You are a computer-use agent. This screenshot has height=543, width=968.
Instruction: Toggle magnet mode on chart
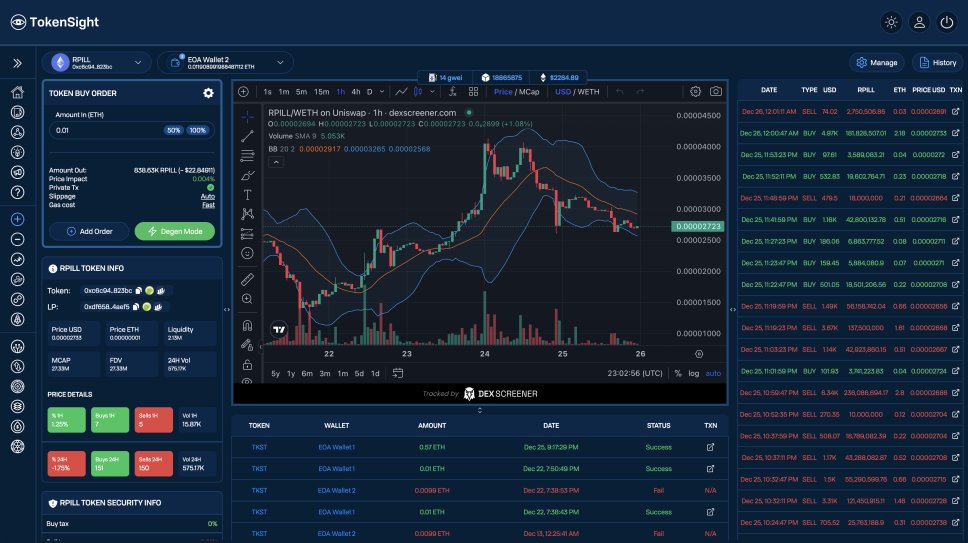click(247, 325)
